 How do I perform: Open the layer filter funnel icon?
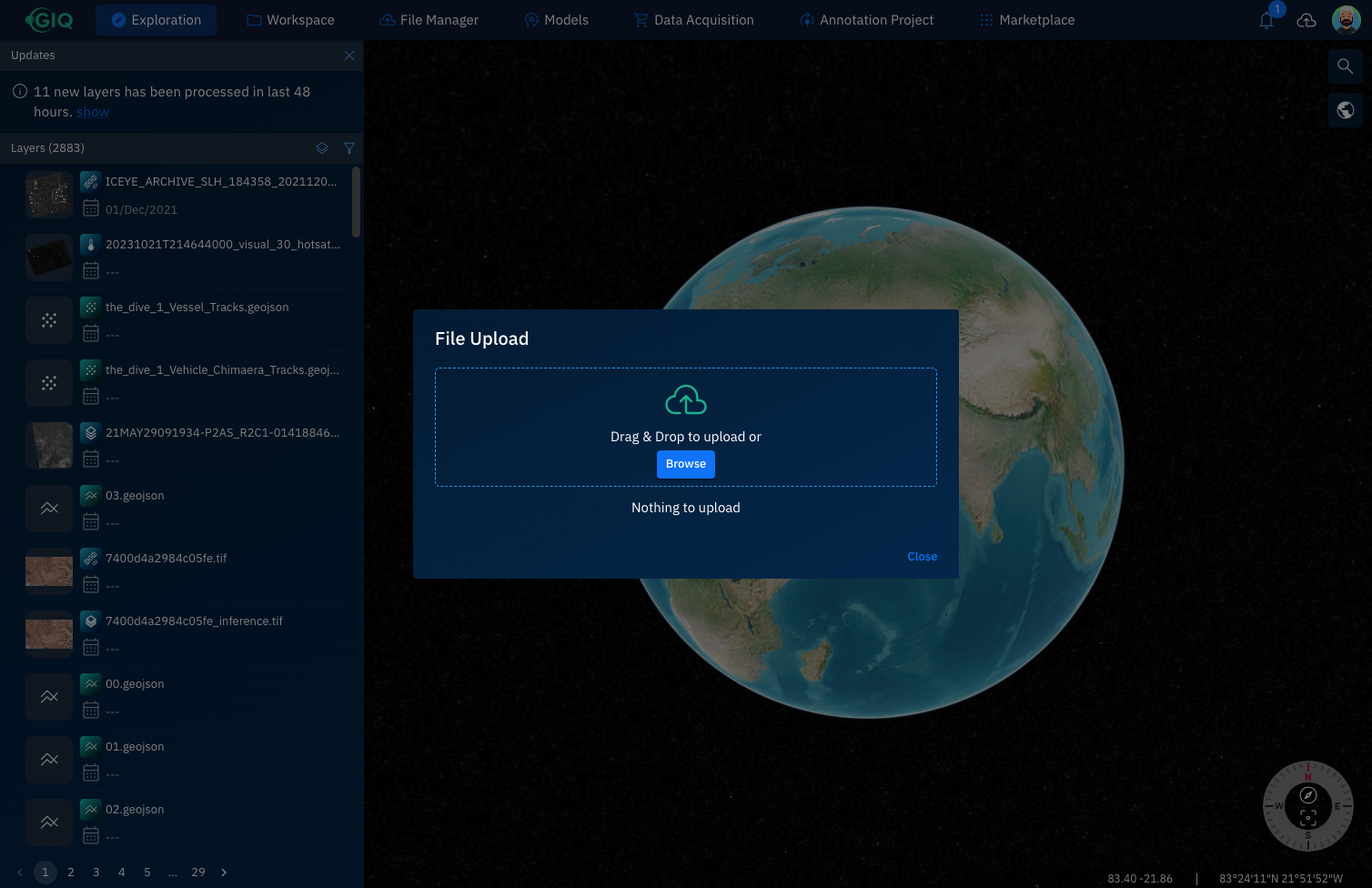pos(349,147)
